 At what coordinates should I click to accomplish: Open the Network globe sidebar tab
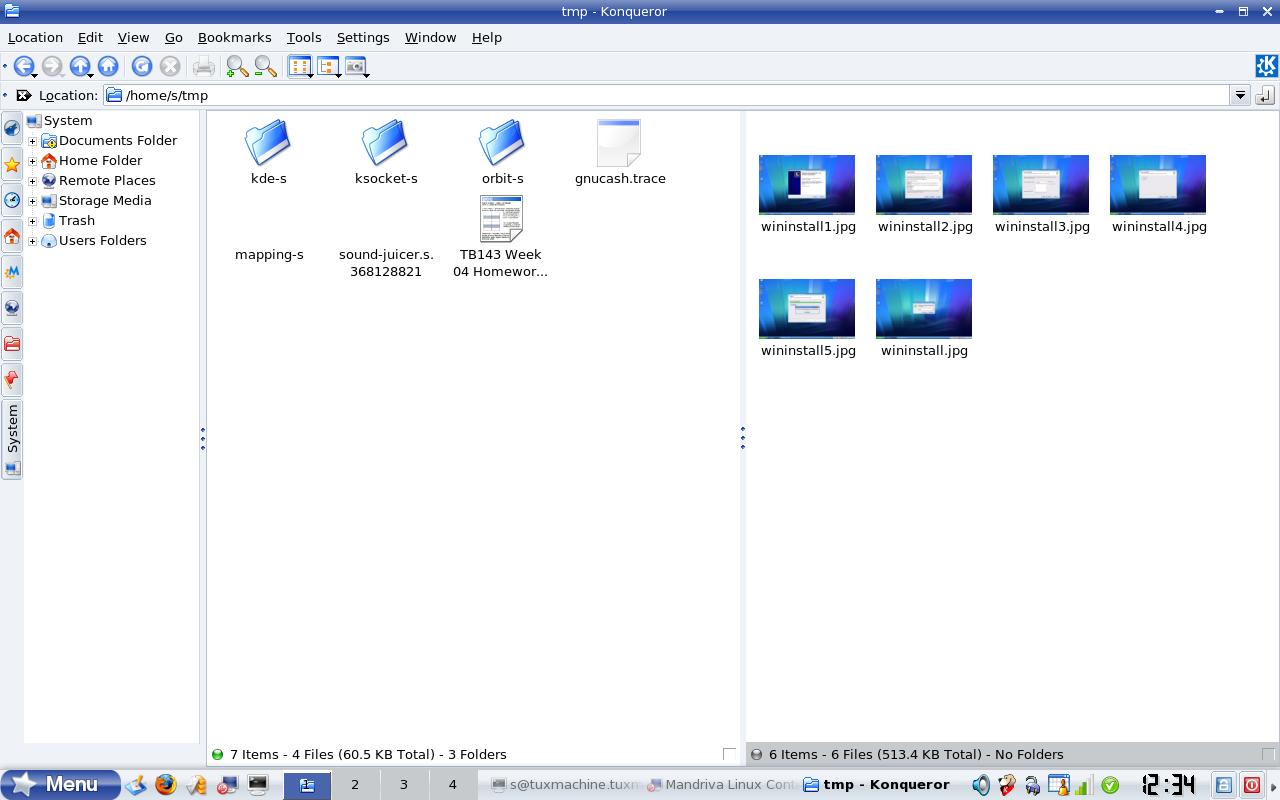(12, 308)
